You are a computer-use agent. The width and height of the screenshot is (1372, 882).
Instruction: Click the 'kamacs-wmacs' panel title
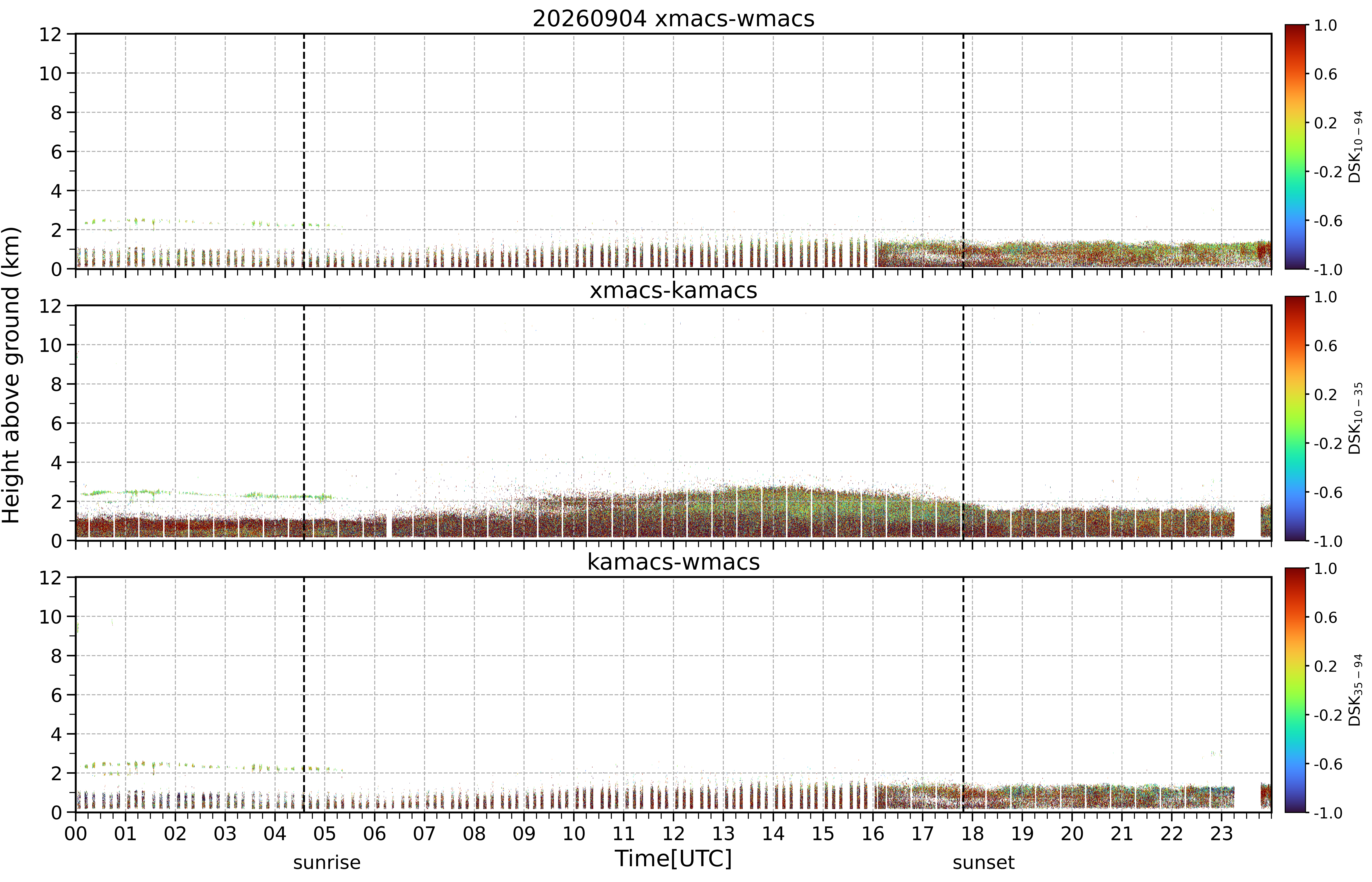tap(673, 562)
